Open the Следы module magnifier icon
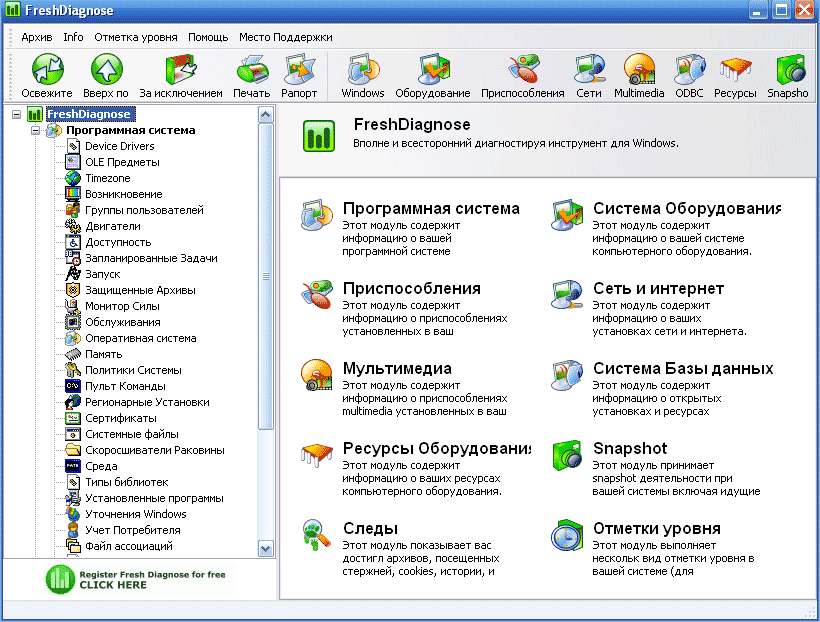Viewport: 820px width, 622px height. pos(317,535)
